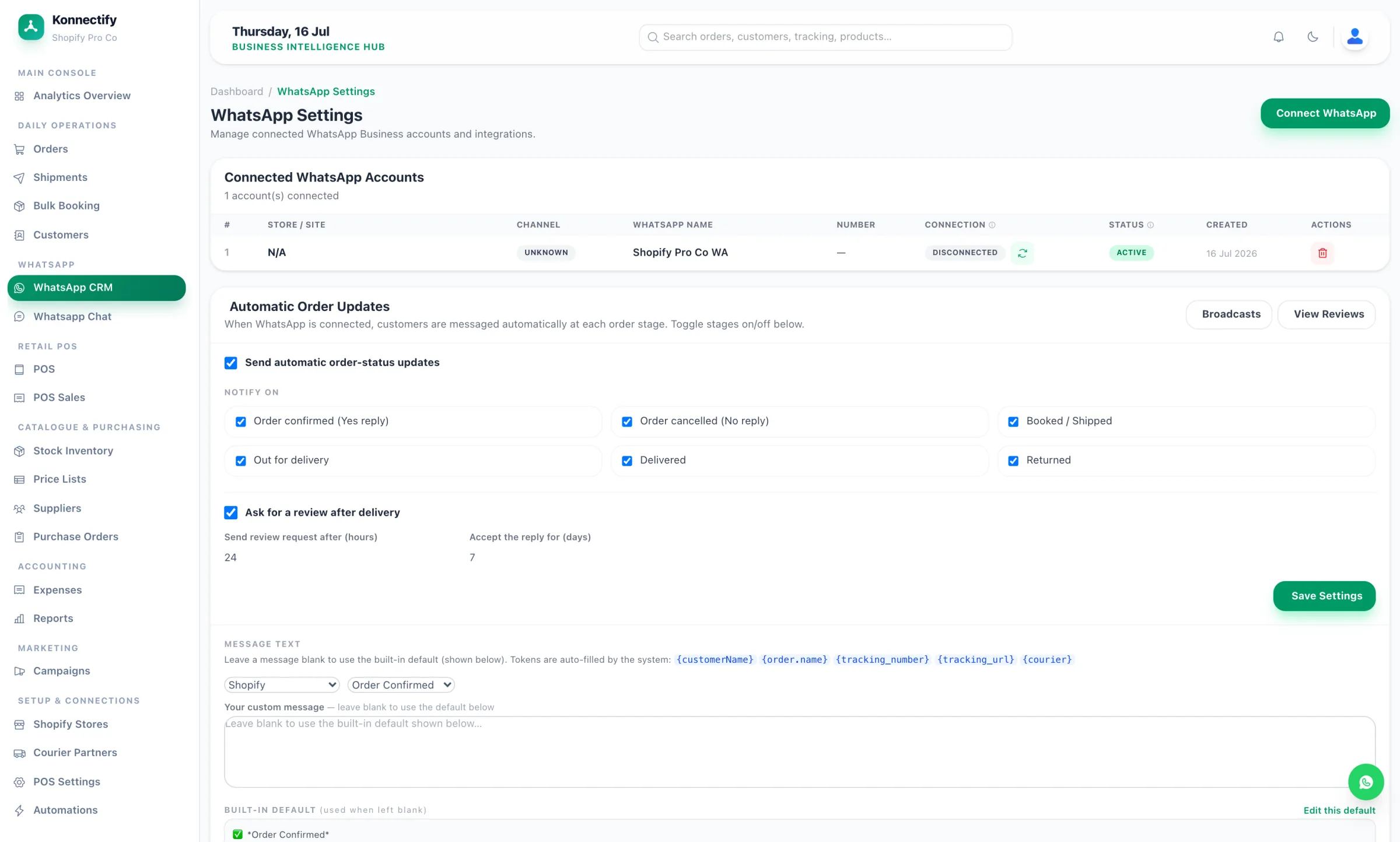The height and width of the screenshot is (842, 1400).
Task: Click the {customerName} token
Action: (x=715, y=660)
